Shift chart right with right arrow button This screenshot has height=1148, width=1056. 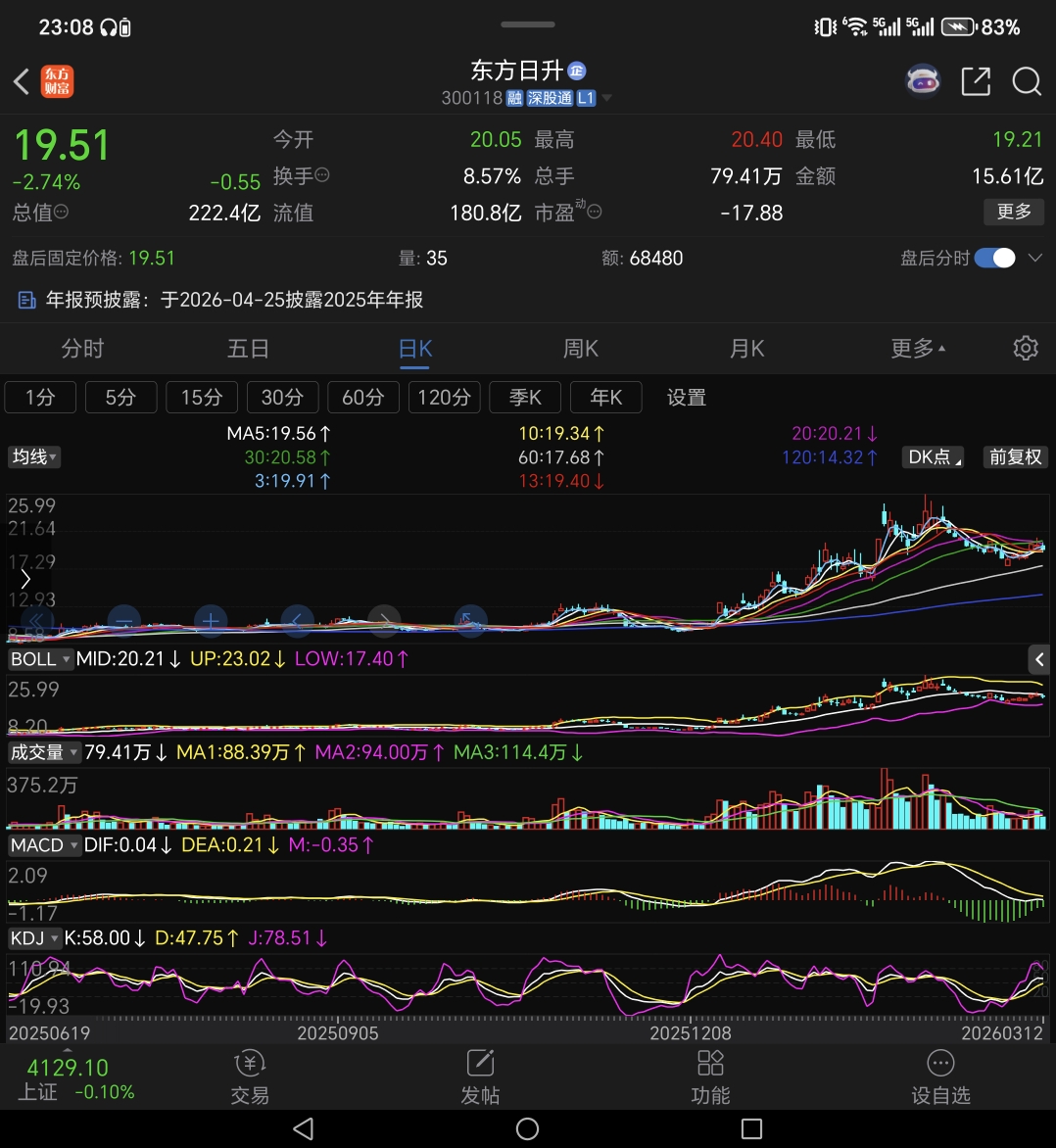pyautogui.click(x=384, y=622)
